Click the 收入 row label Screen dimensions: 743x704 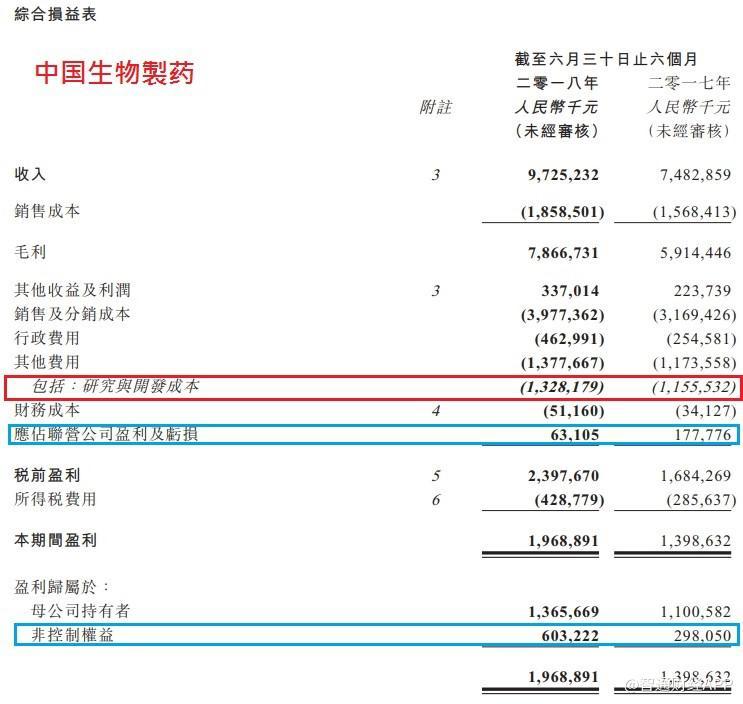point(30,174)
